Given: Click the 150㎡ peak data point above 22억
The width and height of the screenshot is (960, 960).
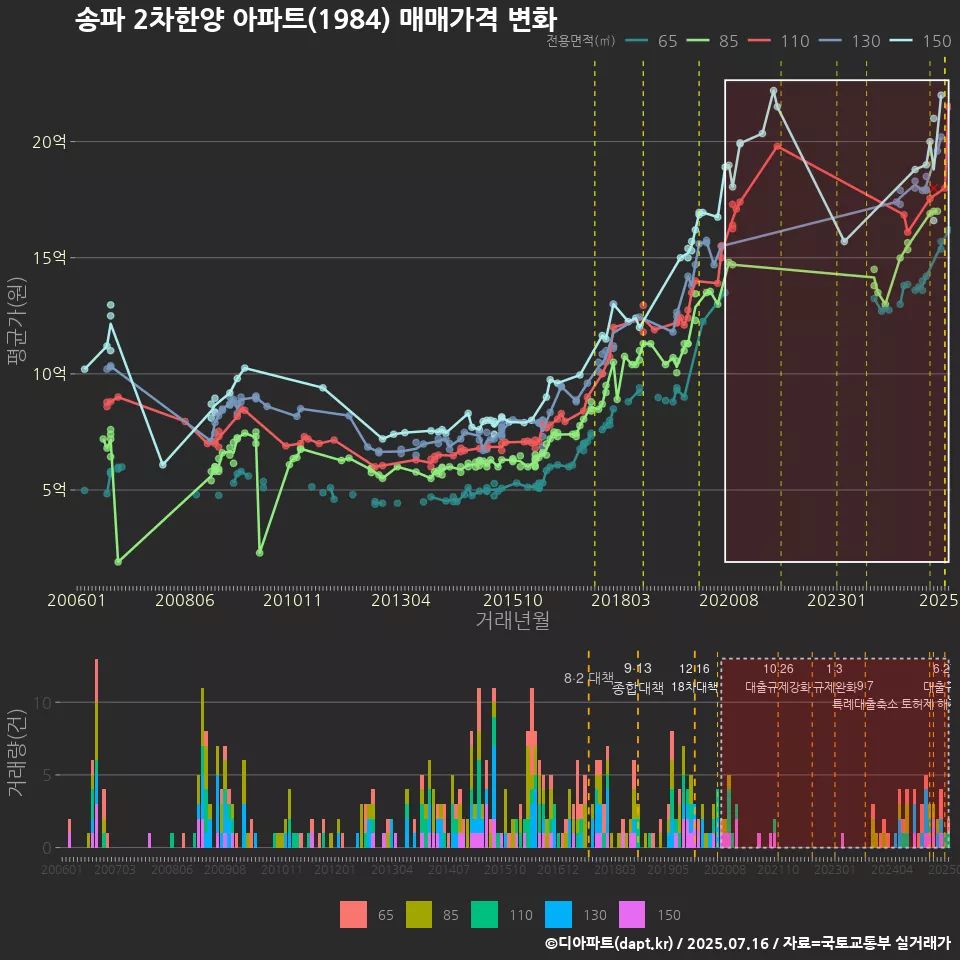Looking at the screenshot, I should point(773,91).
